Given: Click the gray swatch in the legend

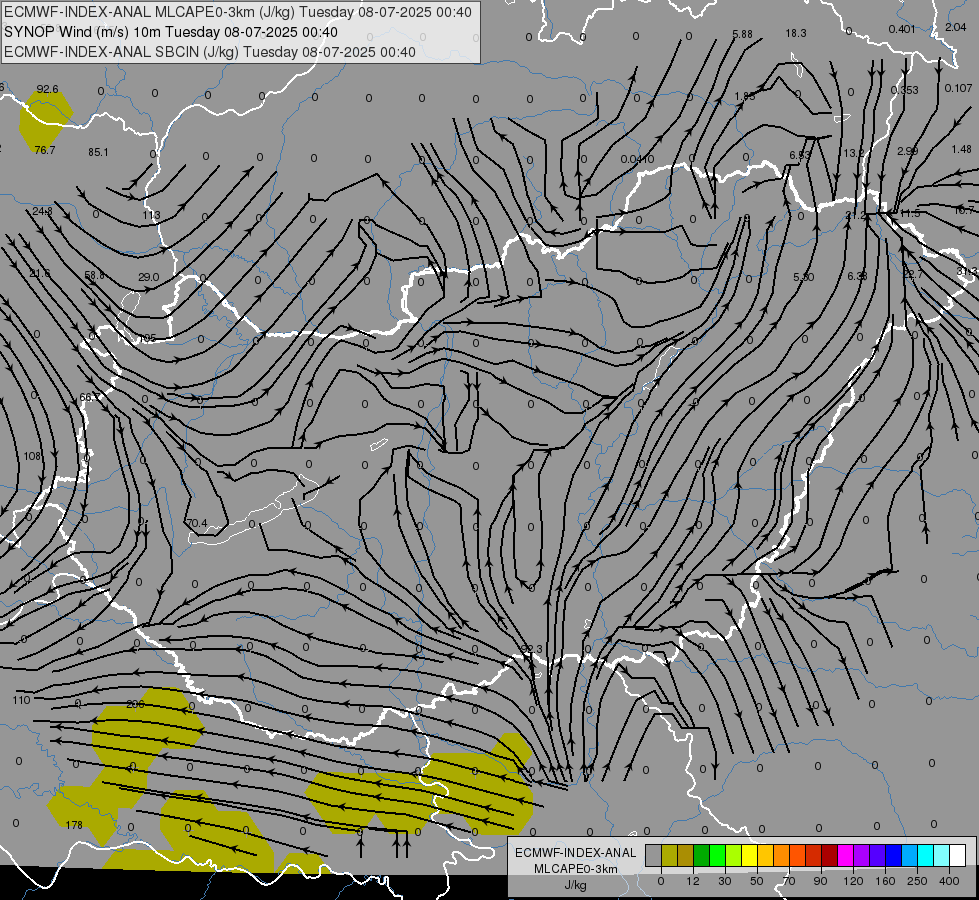Looking at the screenshot, I should (654, 855).
